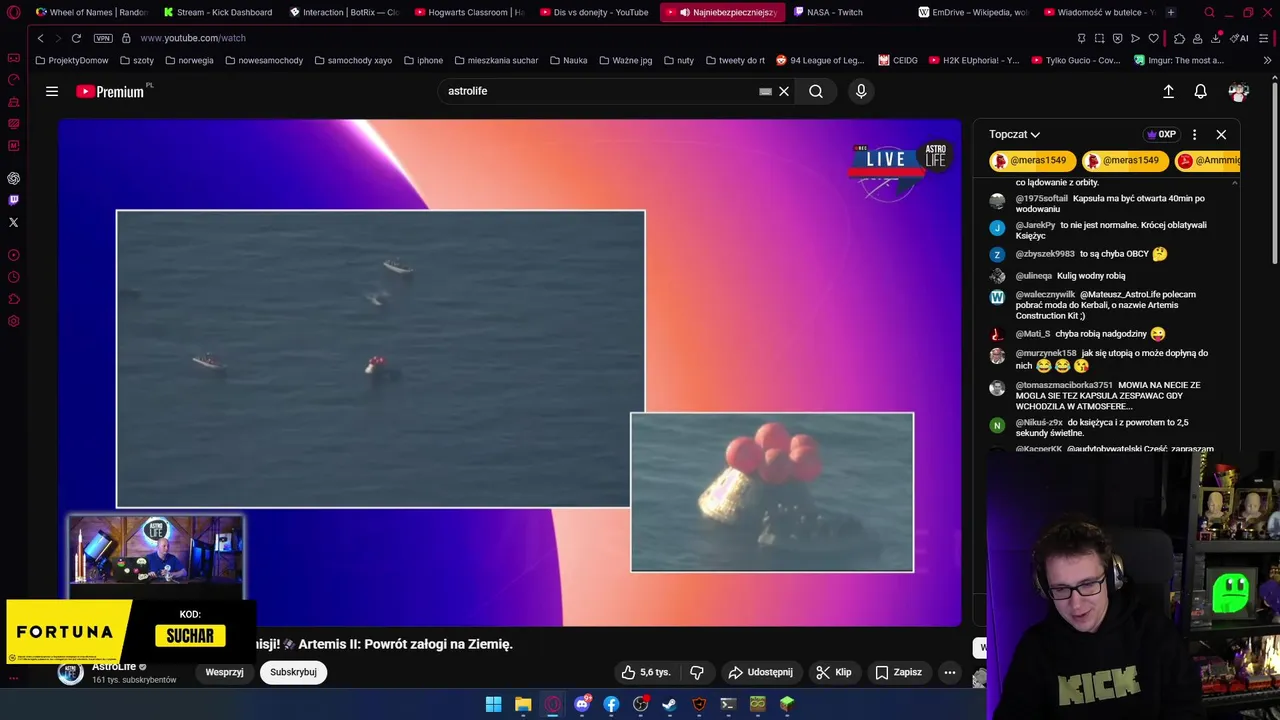This screenshot has height=720, width=1280.
Task: Open live chat options three-dot menu
Action: pos(1194,134)
